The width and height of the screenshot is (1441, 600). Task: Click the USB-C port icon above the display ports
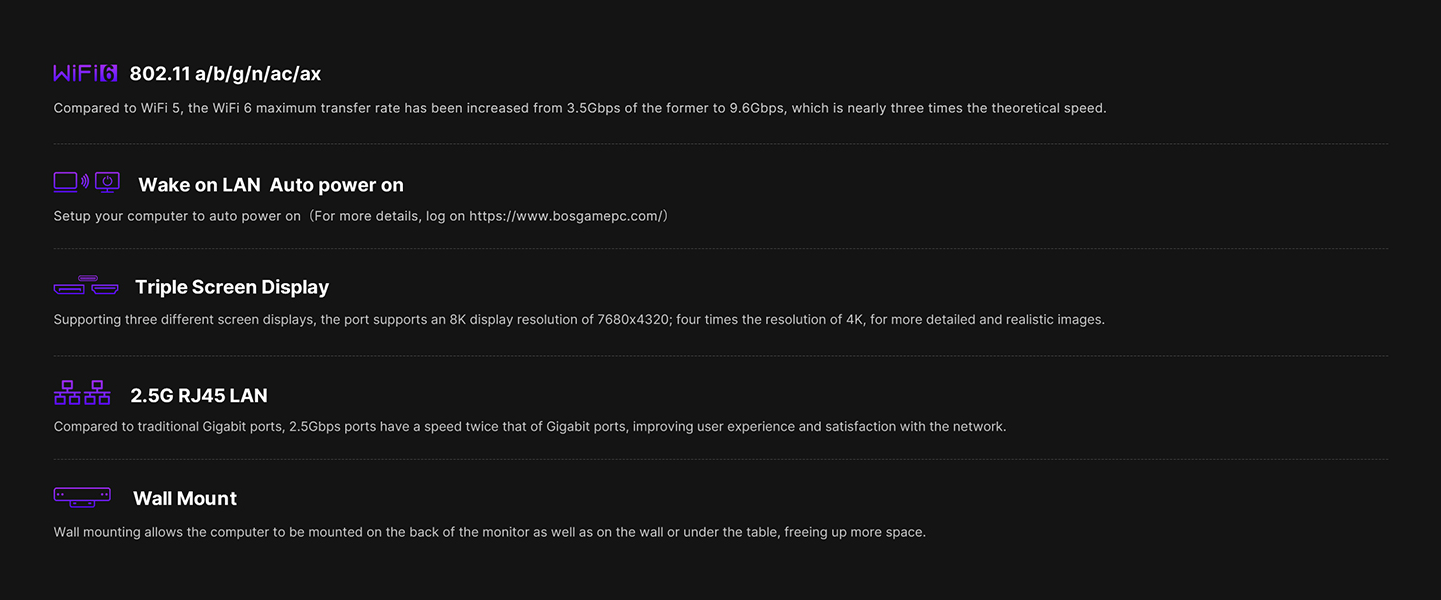[x=89, y=278]
